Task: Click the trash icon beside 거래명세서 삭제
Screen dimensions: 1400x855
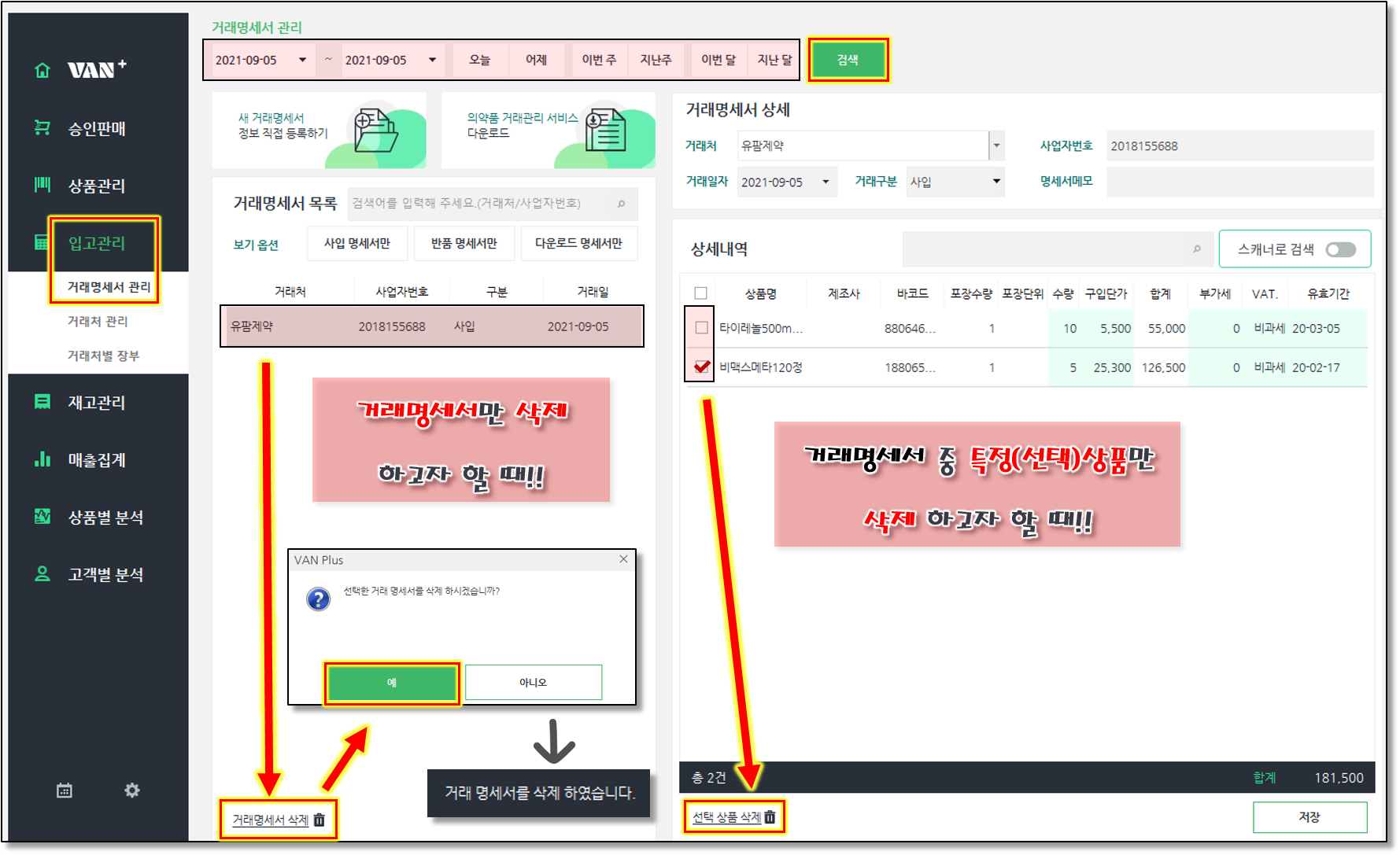Action: point(320,820)
